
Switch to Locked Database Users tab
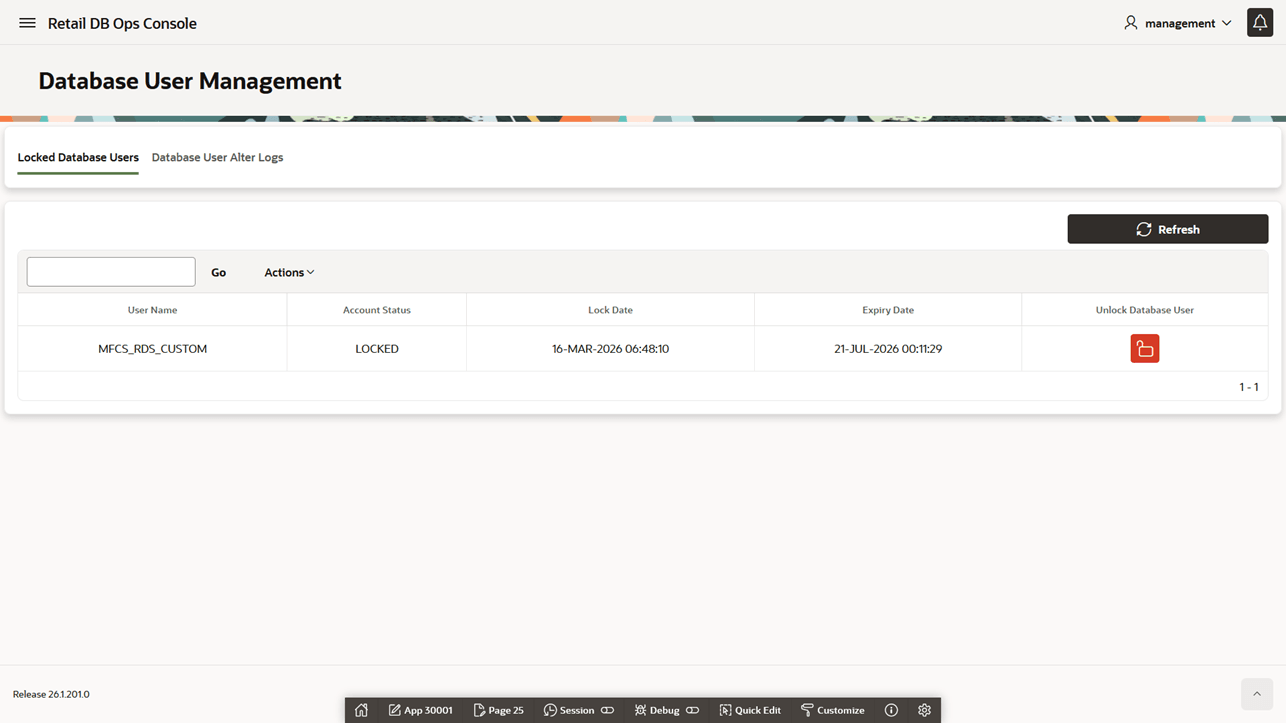pyautogui.click(x=78, y=157)
